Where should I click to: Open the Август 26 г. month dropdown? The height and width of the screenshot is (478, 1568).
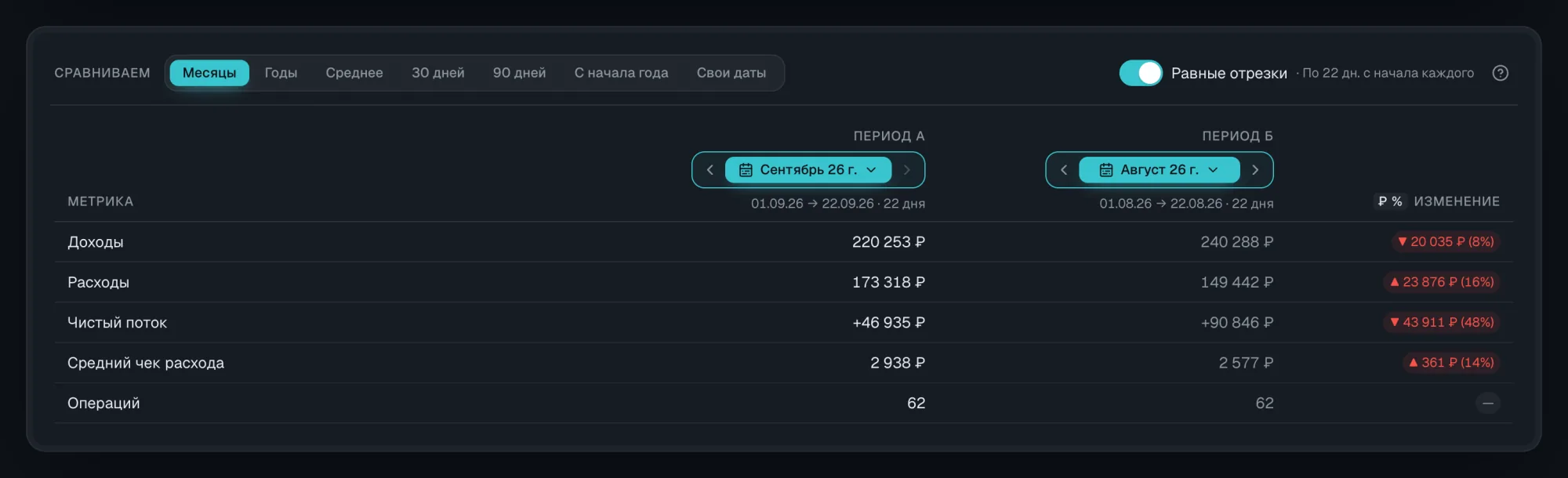pyautogui.click(x=1160, y=170)
